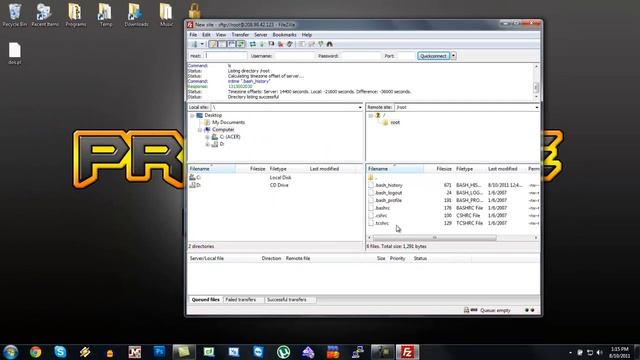Open uTorrent from the taskbar
This screenshot has width=640, height=360.
(x=283, y=352)
